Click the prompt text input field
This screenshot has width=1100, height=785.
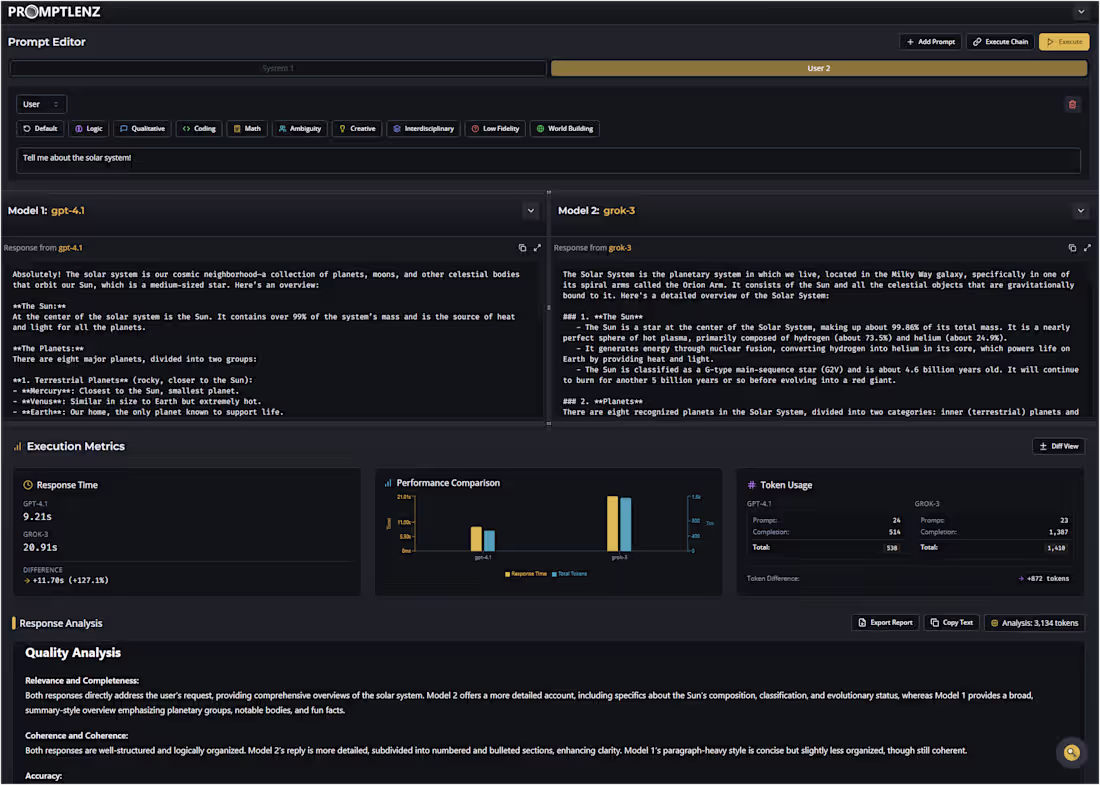pyautogui.click(x=548, y=160)
